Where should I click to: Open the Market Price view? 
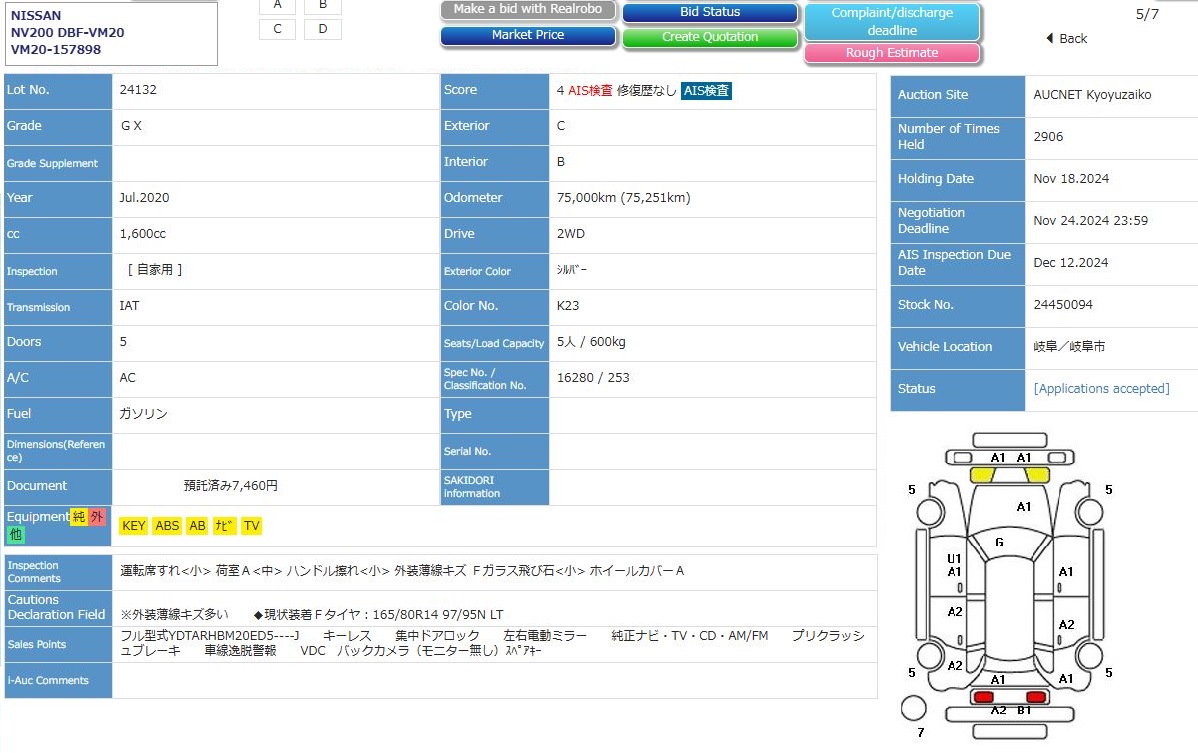528,36
